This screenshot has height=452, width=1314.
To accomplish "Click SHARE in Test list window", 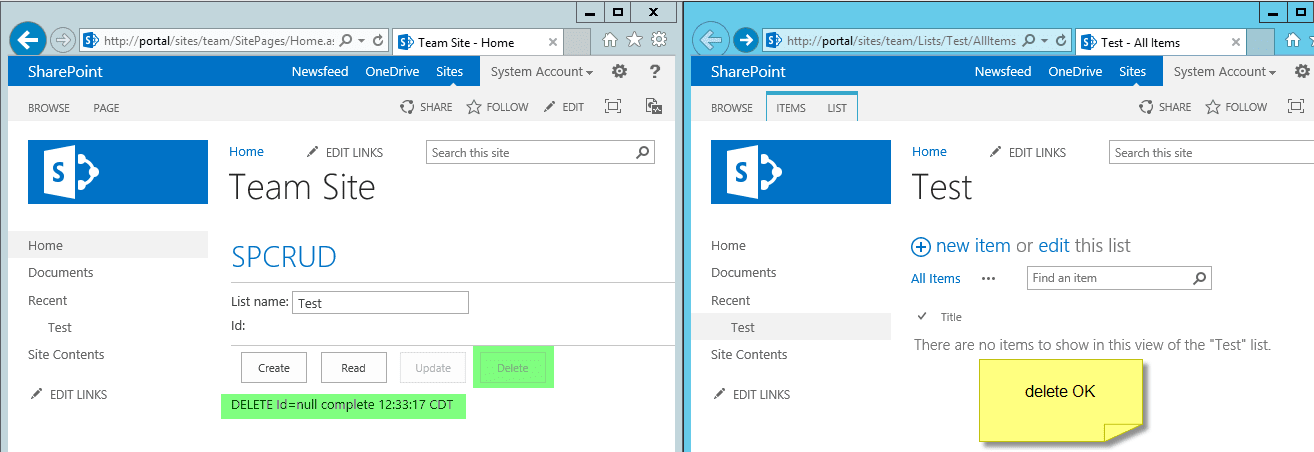I will pos(1165,107).
